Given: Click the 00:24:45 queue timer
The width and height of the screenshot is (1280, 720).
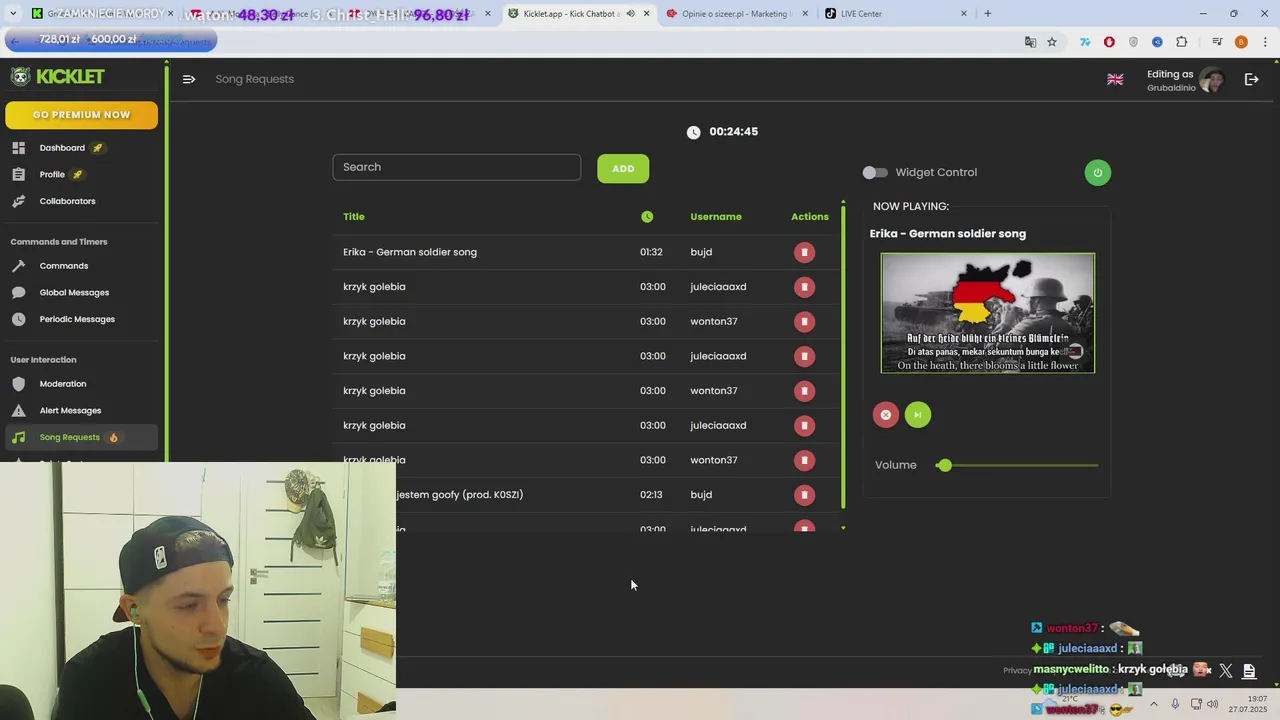Looking at the screenshot, I should coord(734,132).
